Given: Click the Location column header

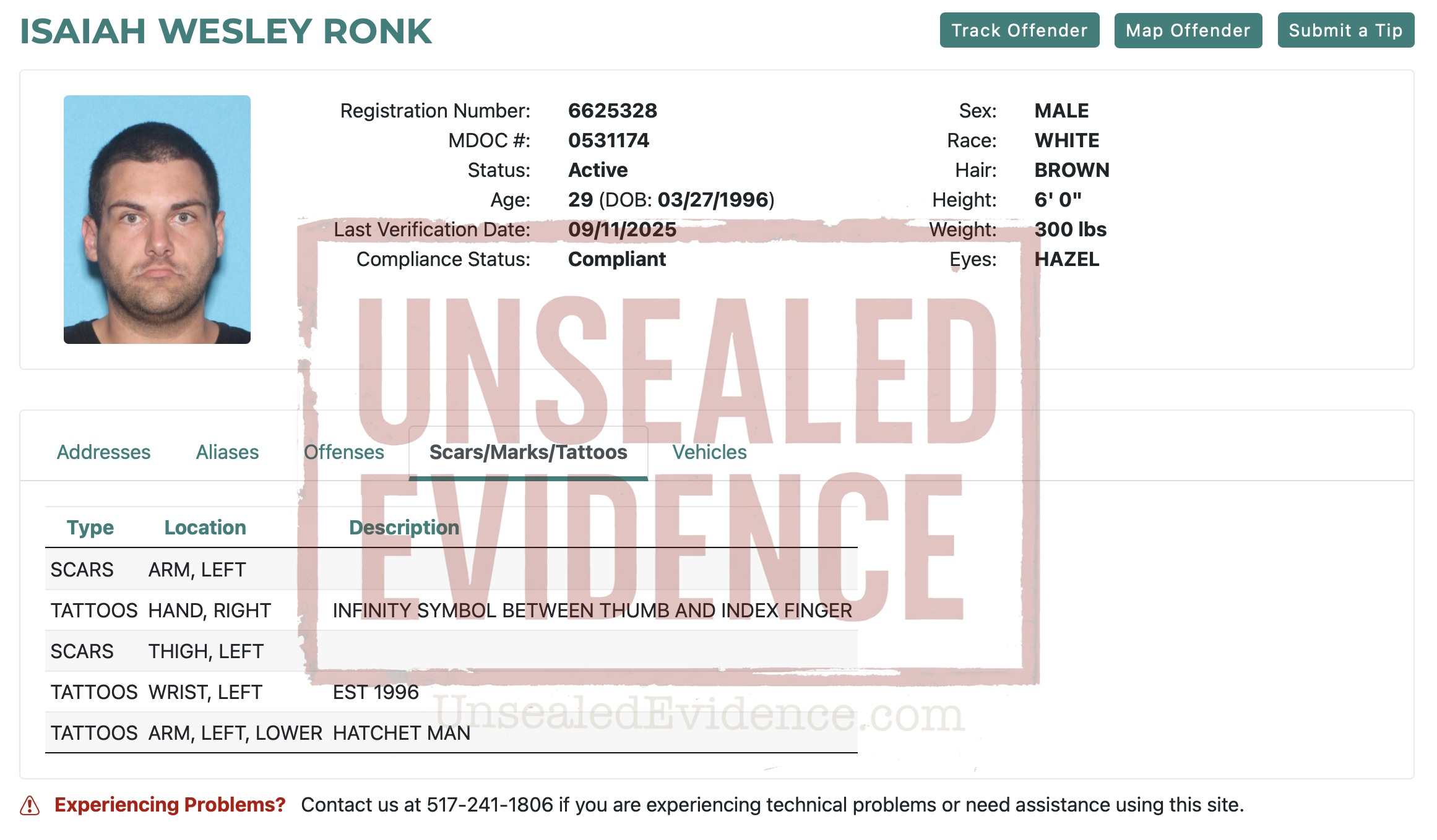Looking at the screenshot, I should [x=205, y=528].
